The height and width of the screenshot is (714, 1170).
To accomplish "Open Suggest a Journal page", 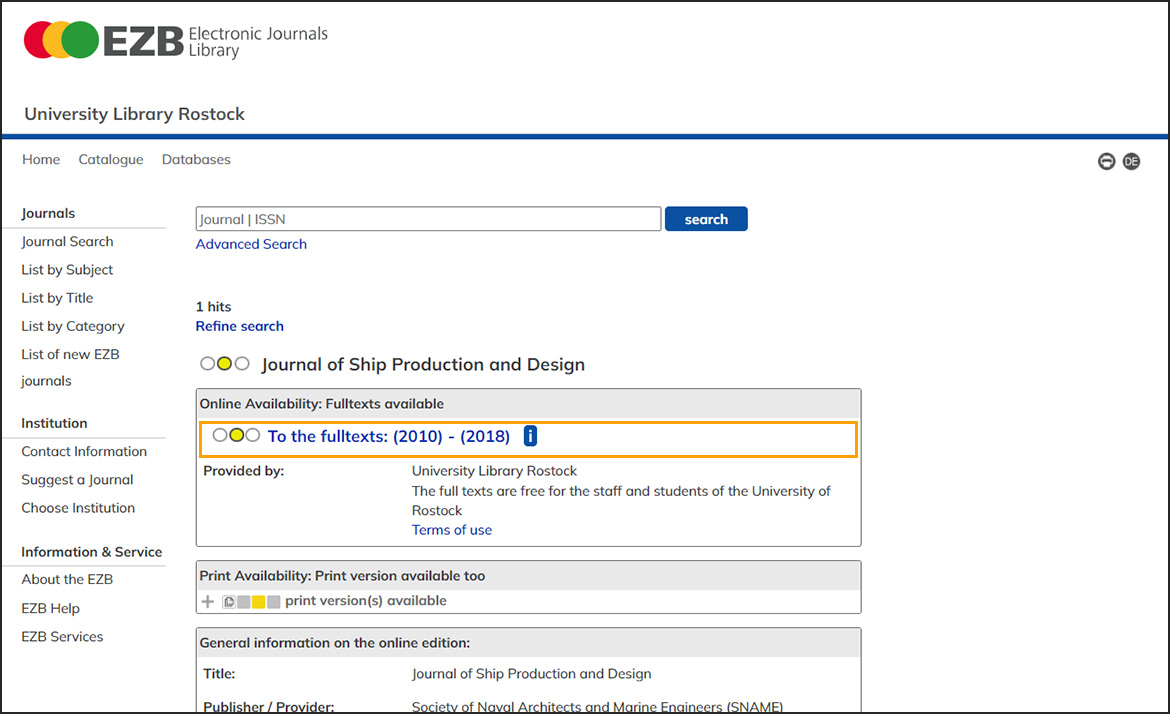I will [78, 480].
